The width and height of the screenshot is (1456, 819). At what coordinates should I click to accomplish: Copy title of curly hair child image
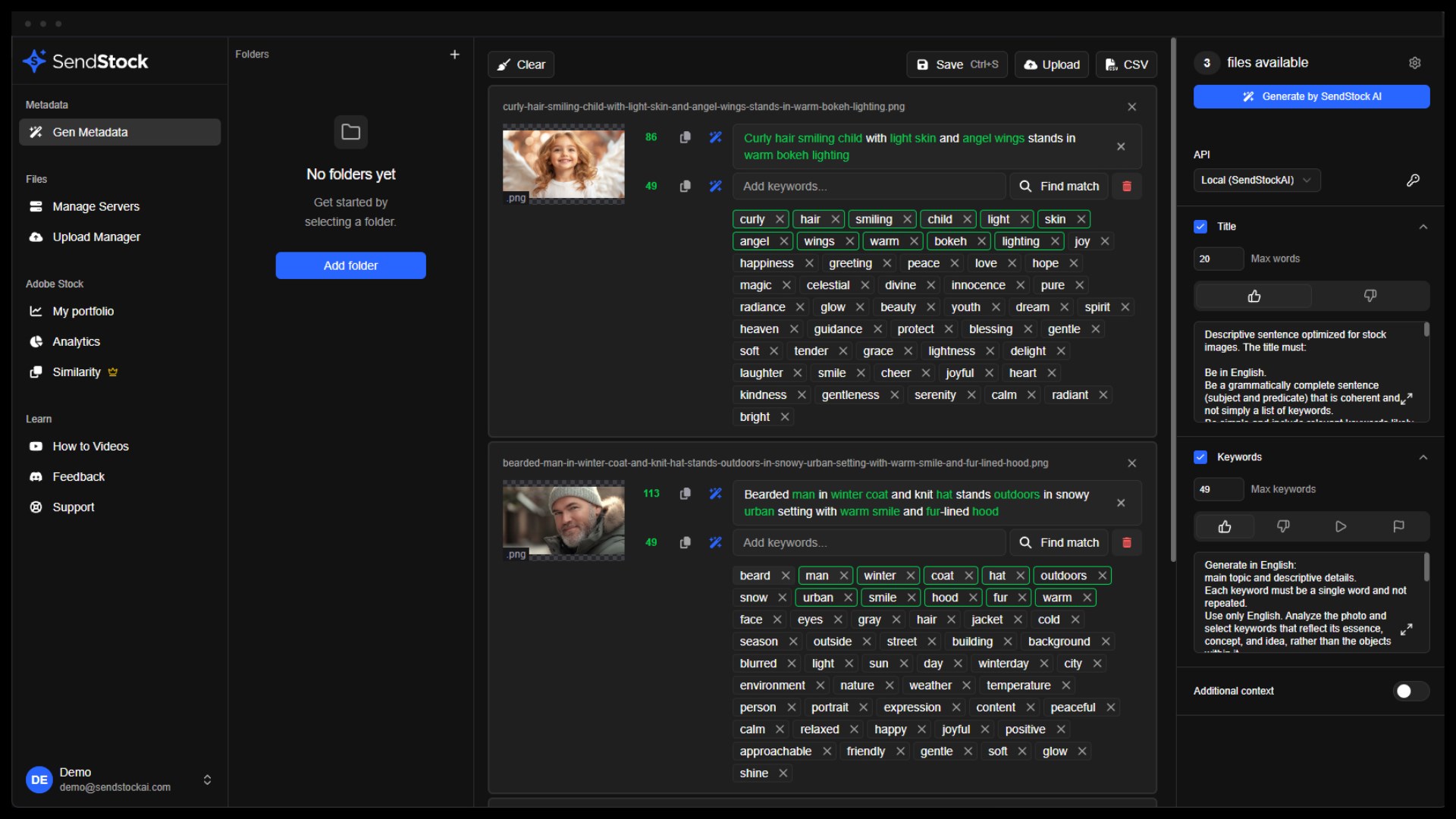tap(685, 137)
